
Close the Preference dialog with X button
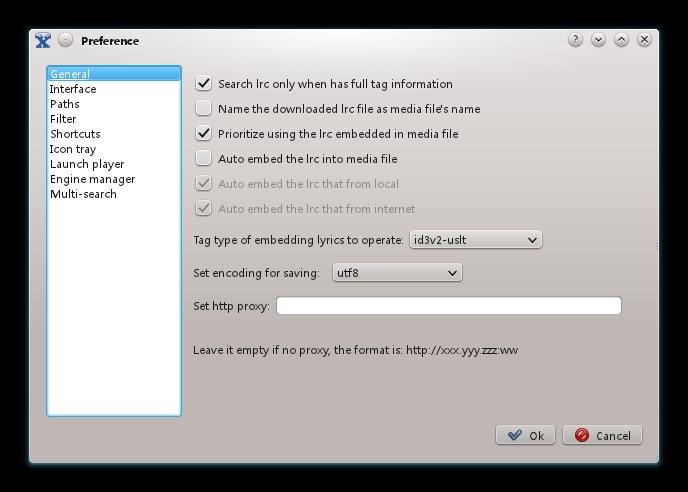point(644,40)
